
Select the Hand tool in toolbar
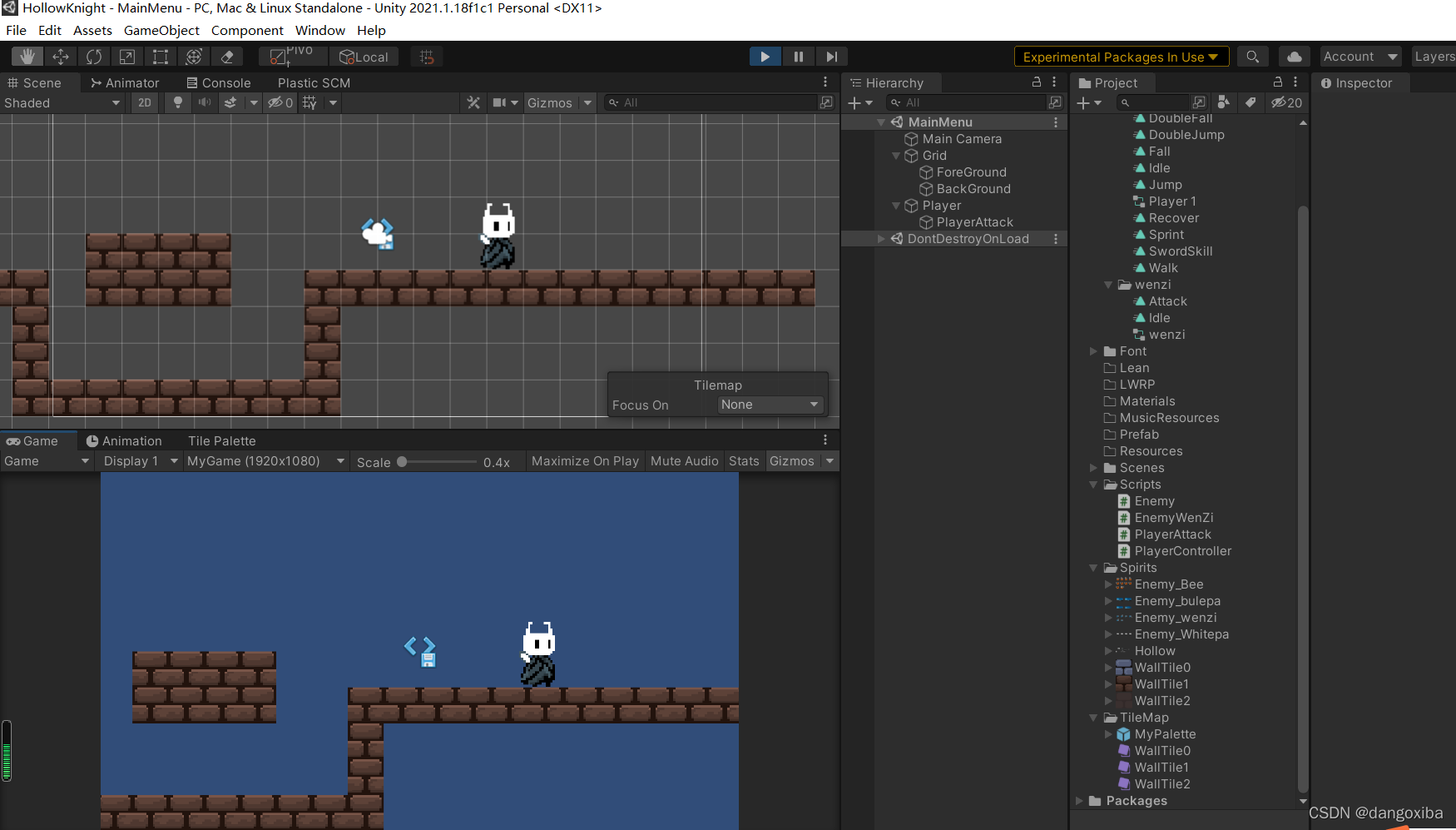coord(27,57)
